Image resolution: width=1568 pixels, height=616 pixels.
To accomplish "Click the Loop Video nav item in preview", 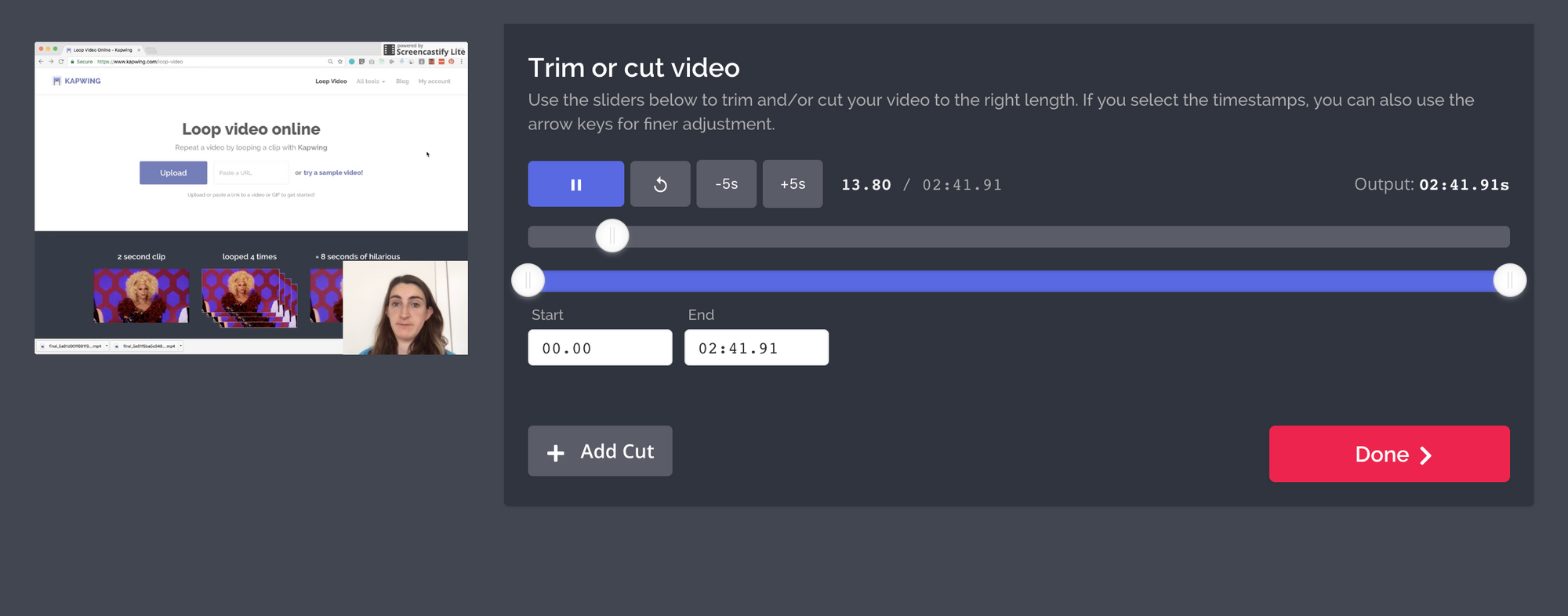I will point(331,82).
